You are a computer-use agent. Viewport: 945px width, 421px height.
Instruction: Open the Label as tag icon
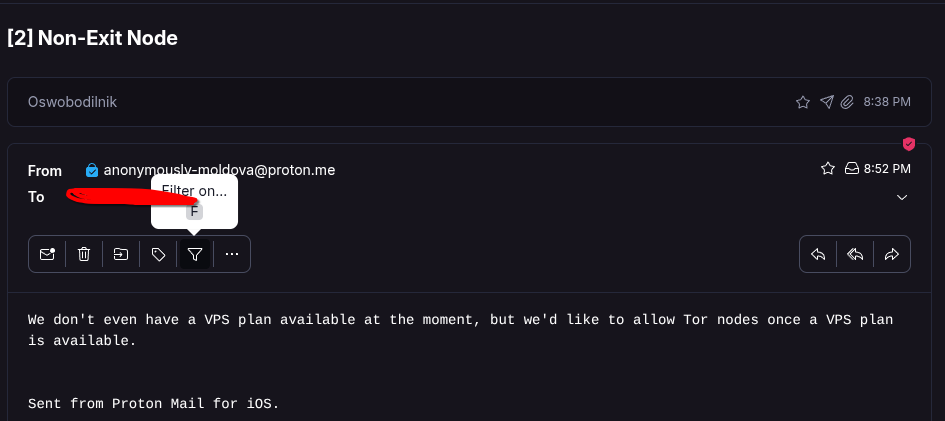158,254
